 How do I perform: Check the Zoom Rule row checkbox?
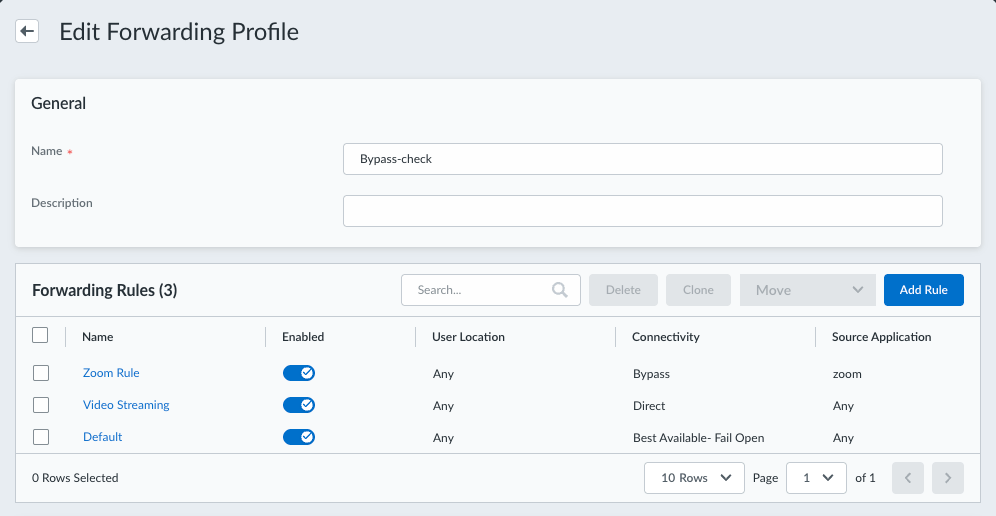pyautogui.click(x=40, y=373)
